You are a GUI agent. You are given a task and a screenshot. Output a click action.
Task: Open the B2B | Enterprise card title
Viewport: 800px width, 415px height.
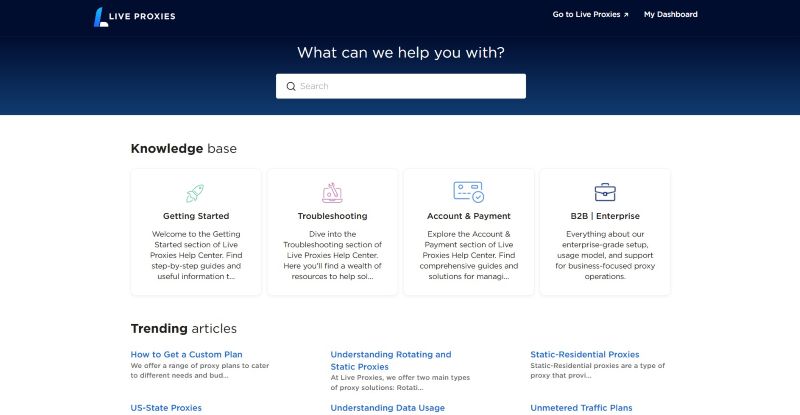pyautogui.click(x=605, y=216)
